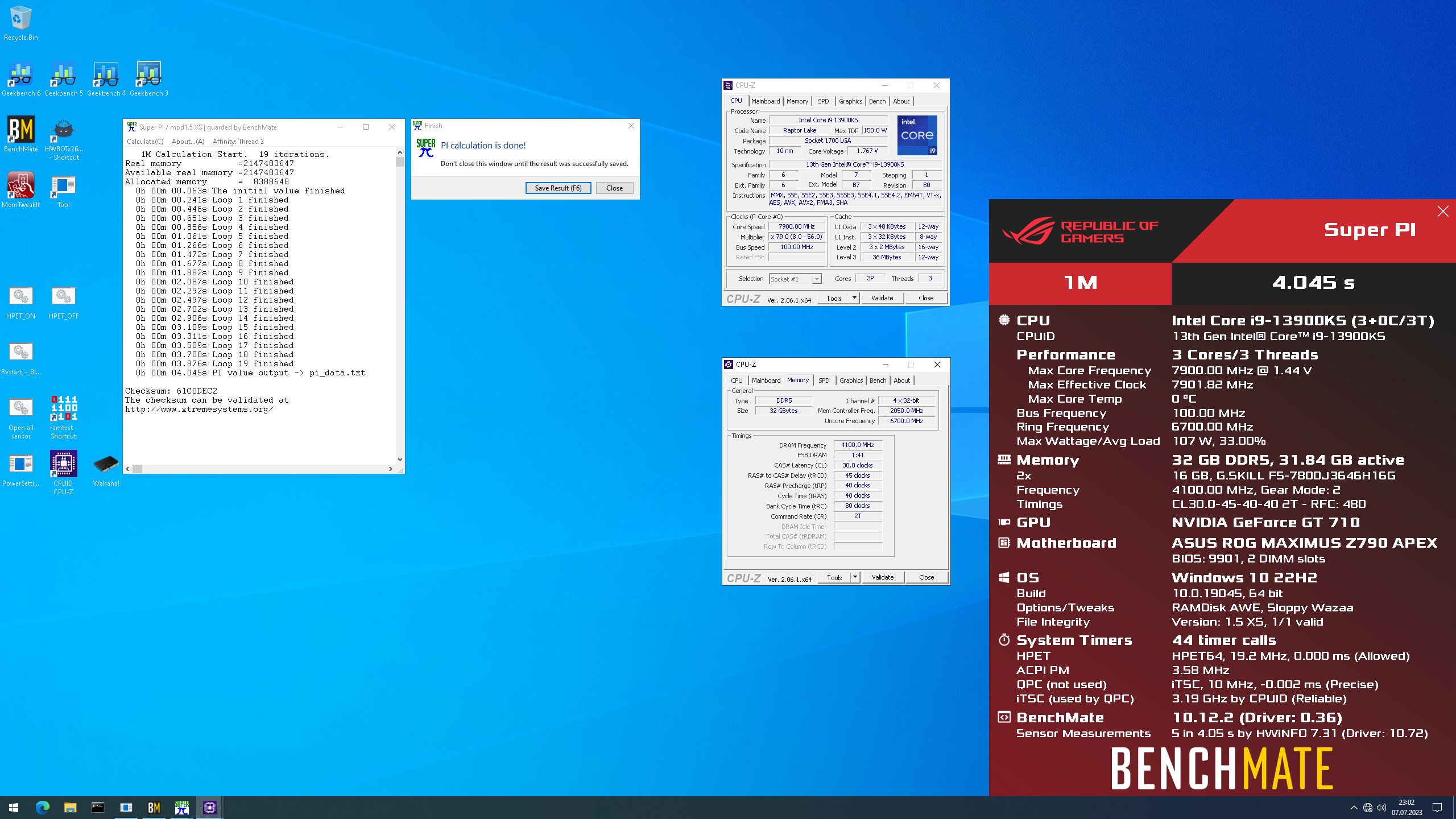Open About tab in upper CPU-Z

(x=901, y=101)
